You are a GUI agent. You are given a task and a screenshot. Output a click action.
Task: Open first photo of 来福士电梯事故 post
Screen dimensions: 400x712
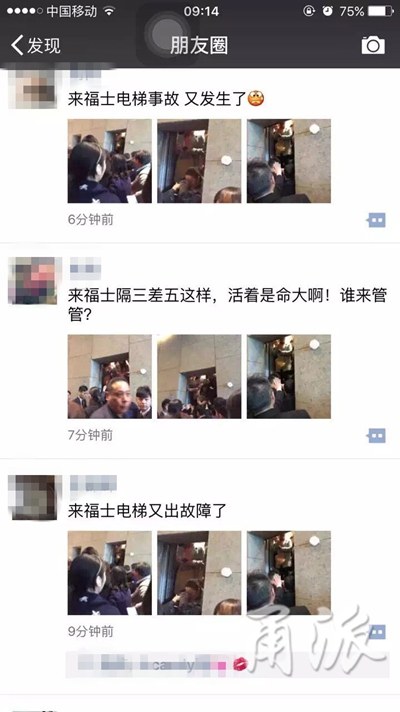pyautogui.click(x=110, y=161)
